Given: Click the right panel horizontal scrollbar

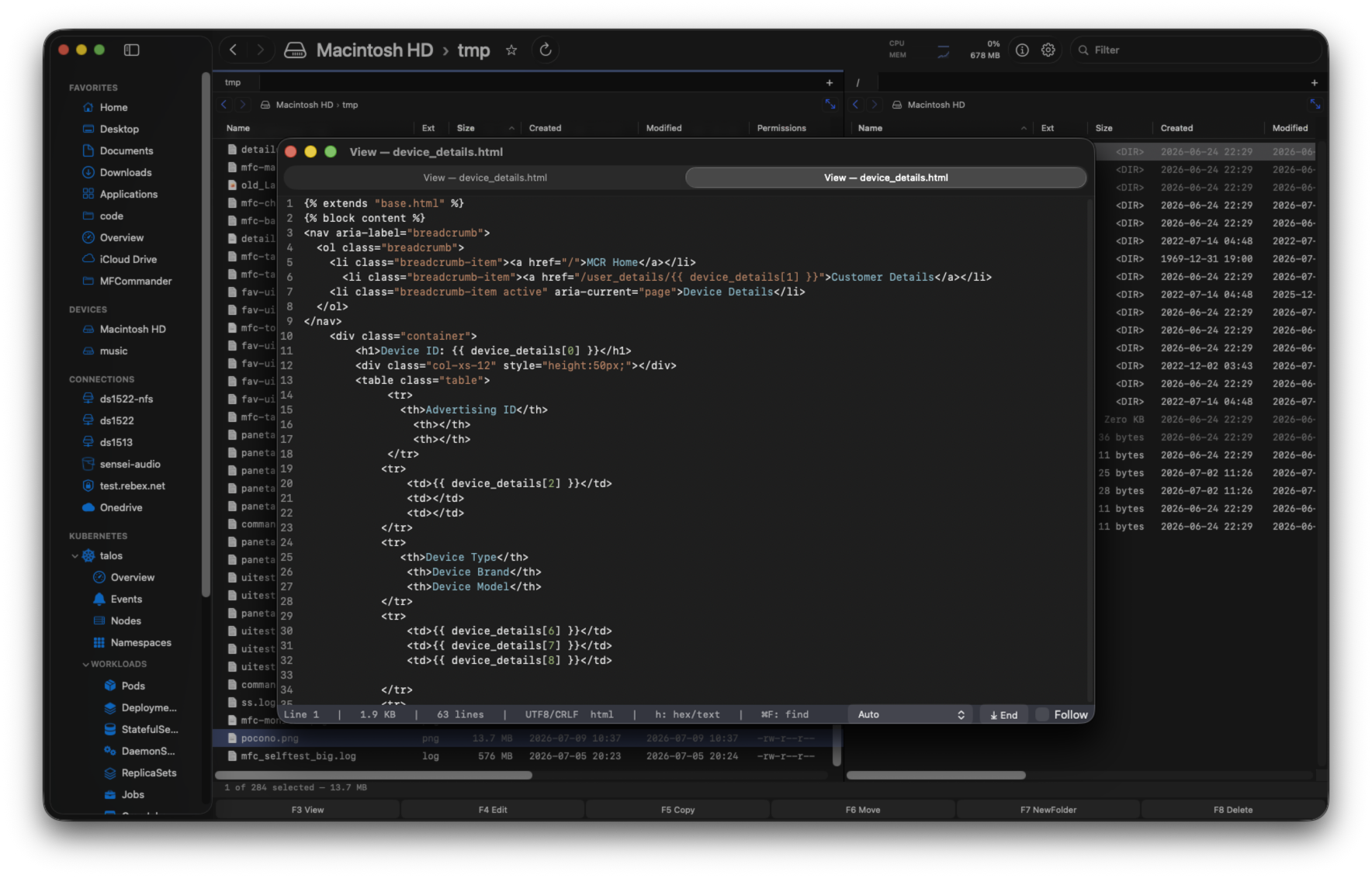Looking at the screenshot, I should click(x=936, y=775).
